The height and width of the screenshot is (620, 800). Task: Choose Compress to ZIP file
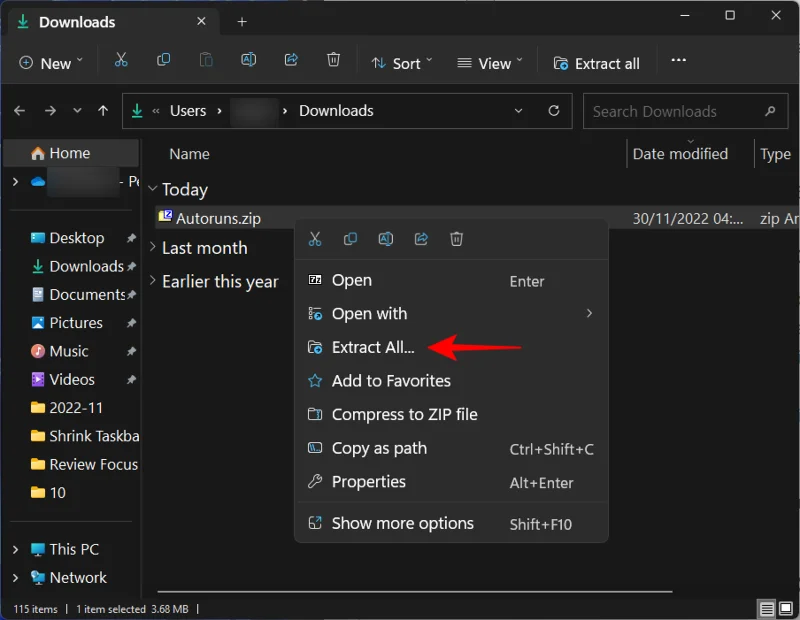(404, 414)
